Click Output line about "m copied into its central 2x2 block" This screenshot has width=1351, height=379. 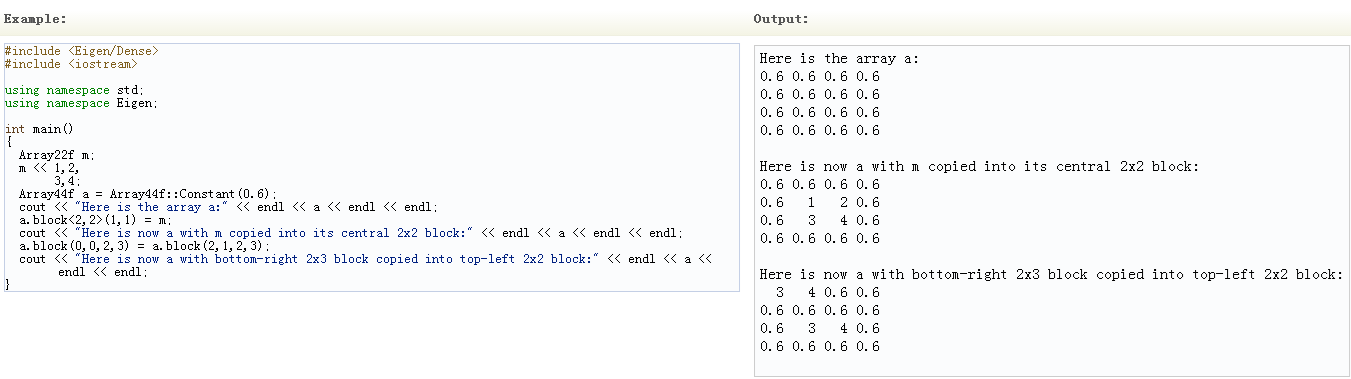pos(978,166)
